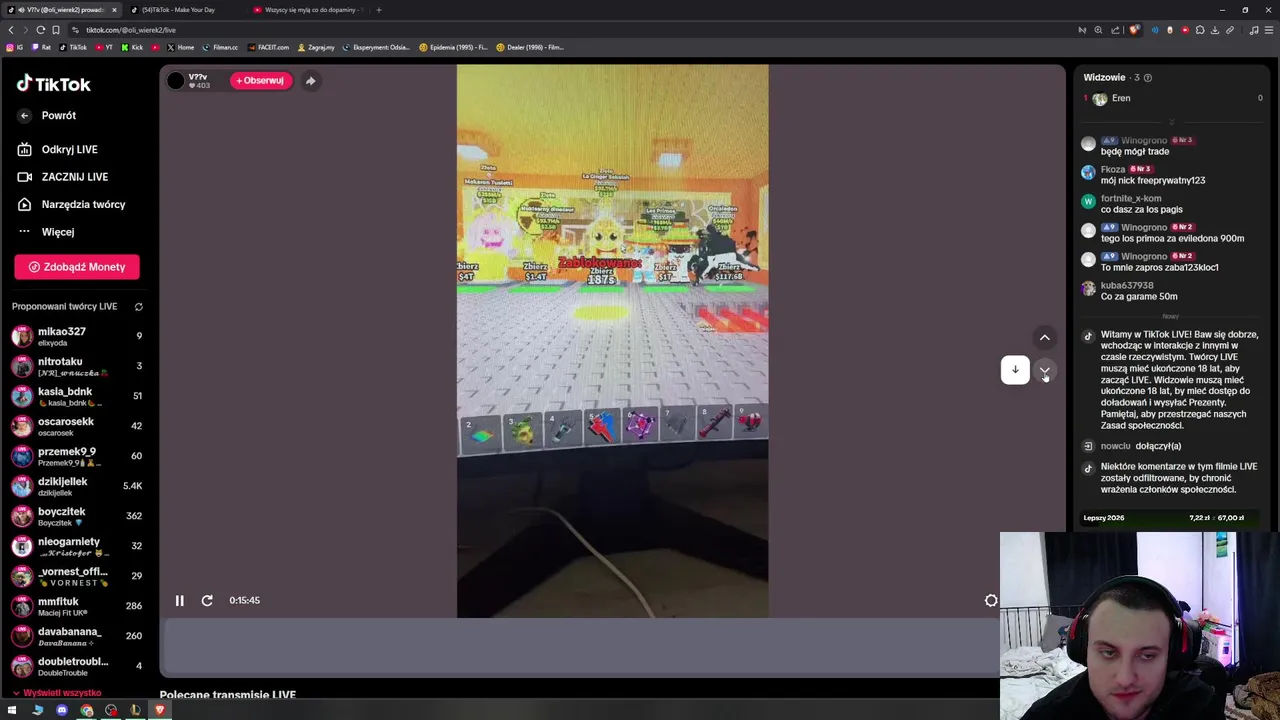Click Fkoza's chat username
The height and width of the screenshot is (720, 1280).
click(1113, 170)
